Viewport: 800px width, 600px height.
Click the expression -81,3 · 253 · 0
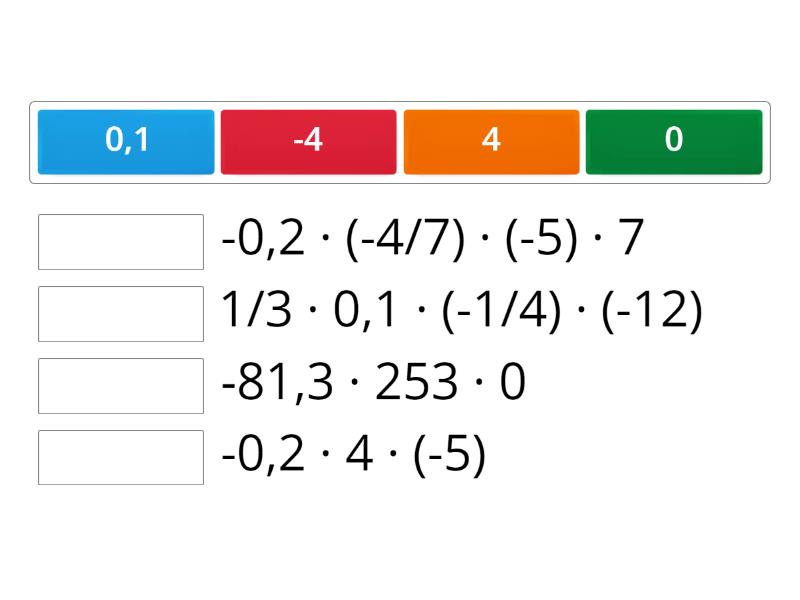[x=373, y=385]
